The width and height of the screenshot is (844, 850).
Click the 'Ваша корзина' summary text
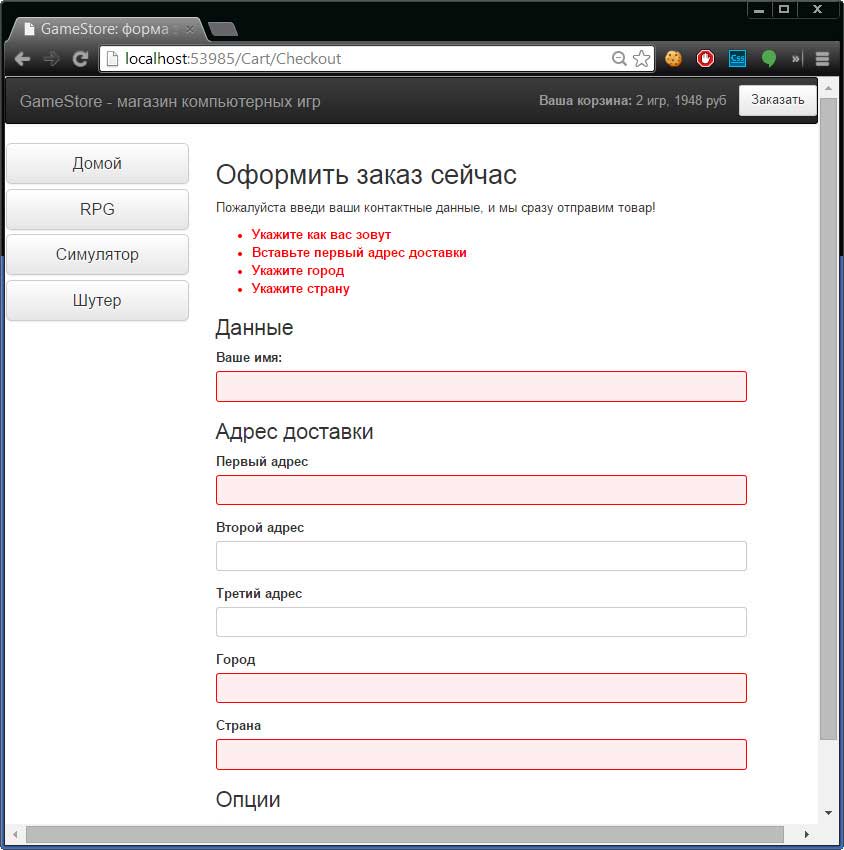[x=633, y=100]
